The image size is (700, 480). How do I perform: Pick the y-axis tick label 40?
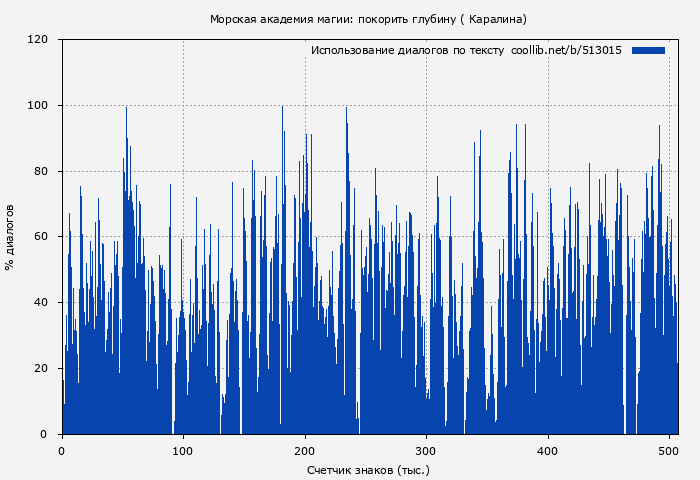tap(41, 303)
